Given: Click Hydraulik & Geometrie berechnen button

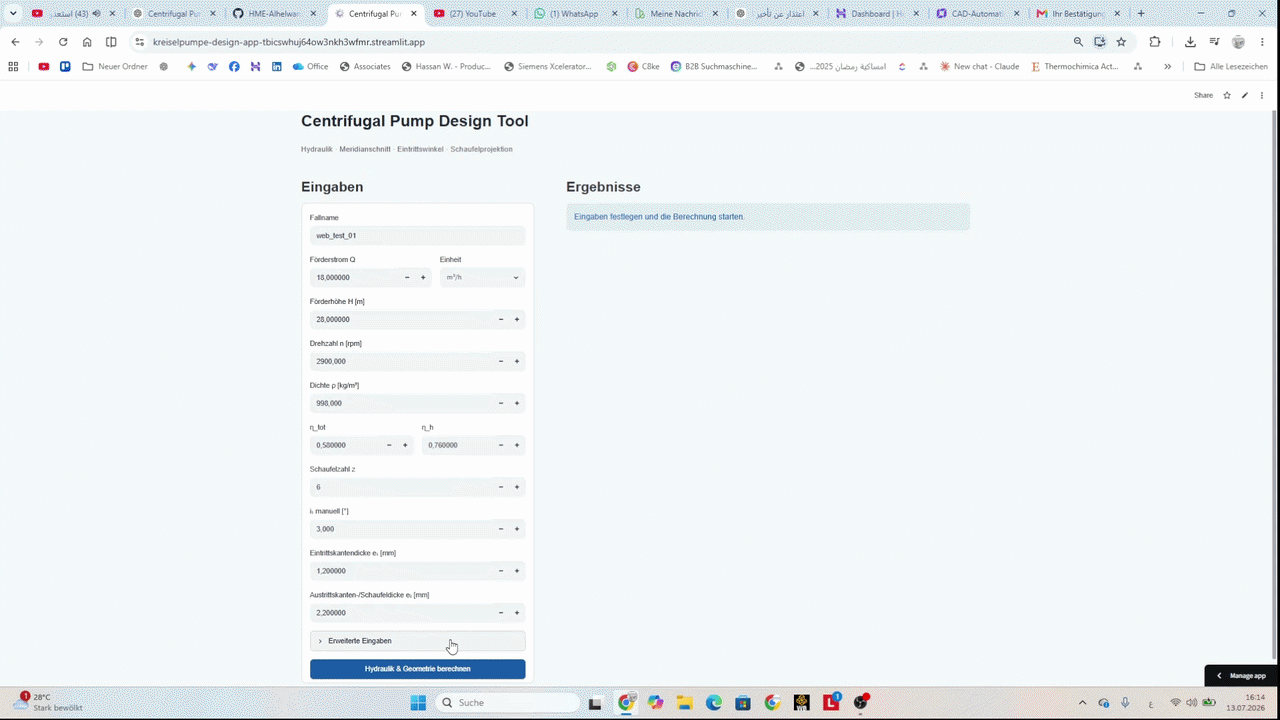Looking at the screenshot, I should point(417,669).
